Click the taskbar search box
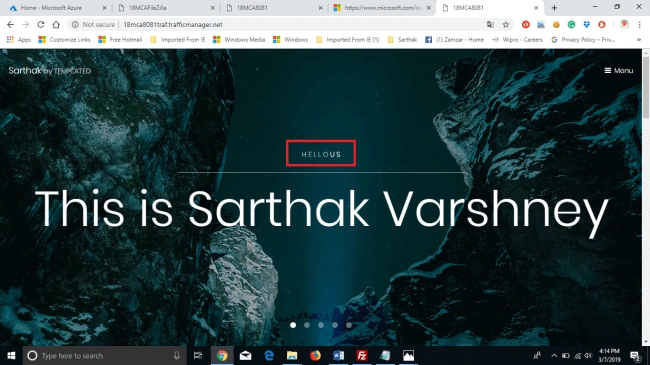This screenshot has width=650, height=365. [x=104, y=355]
